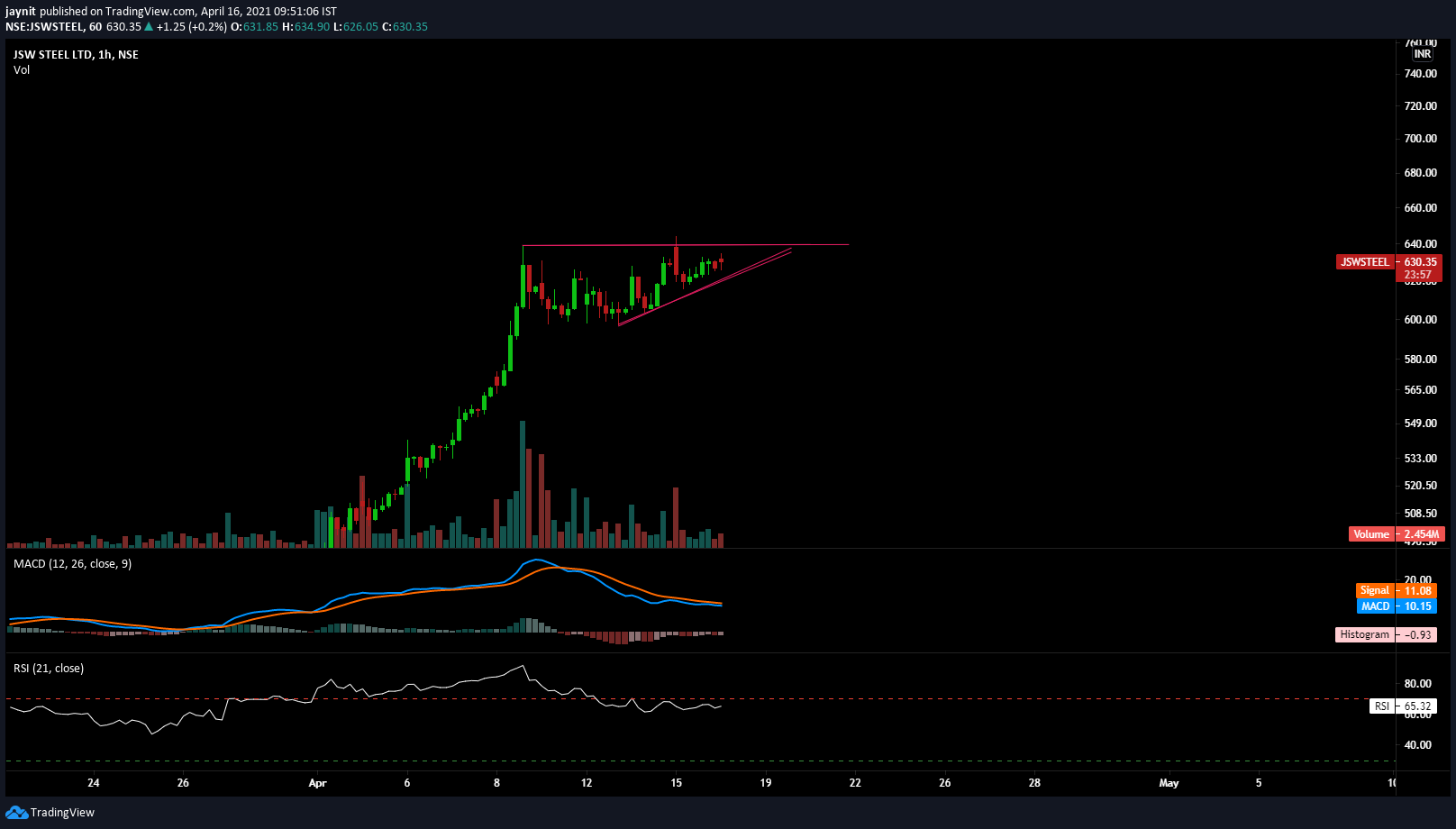Click the 549.00 price axis level
This screenshot has width=1456, height=829.
pos(1421,424)
